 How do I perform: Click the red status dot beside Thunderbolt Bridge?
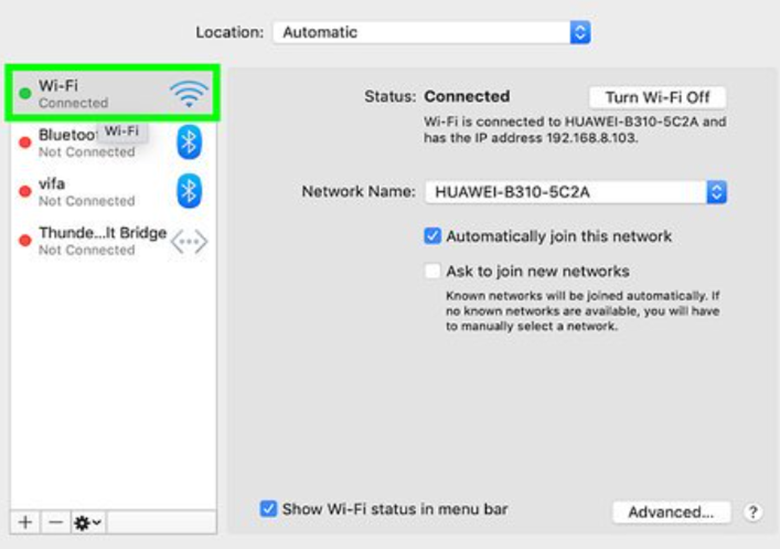click(25, 241)
